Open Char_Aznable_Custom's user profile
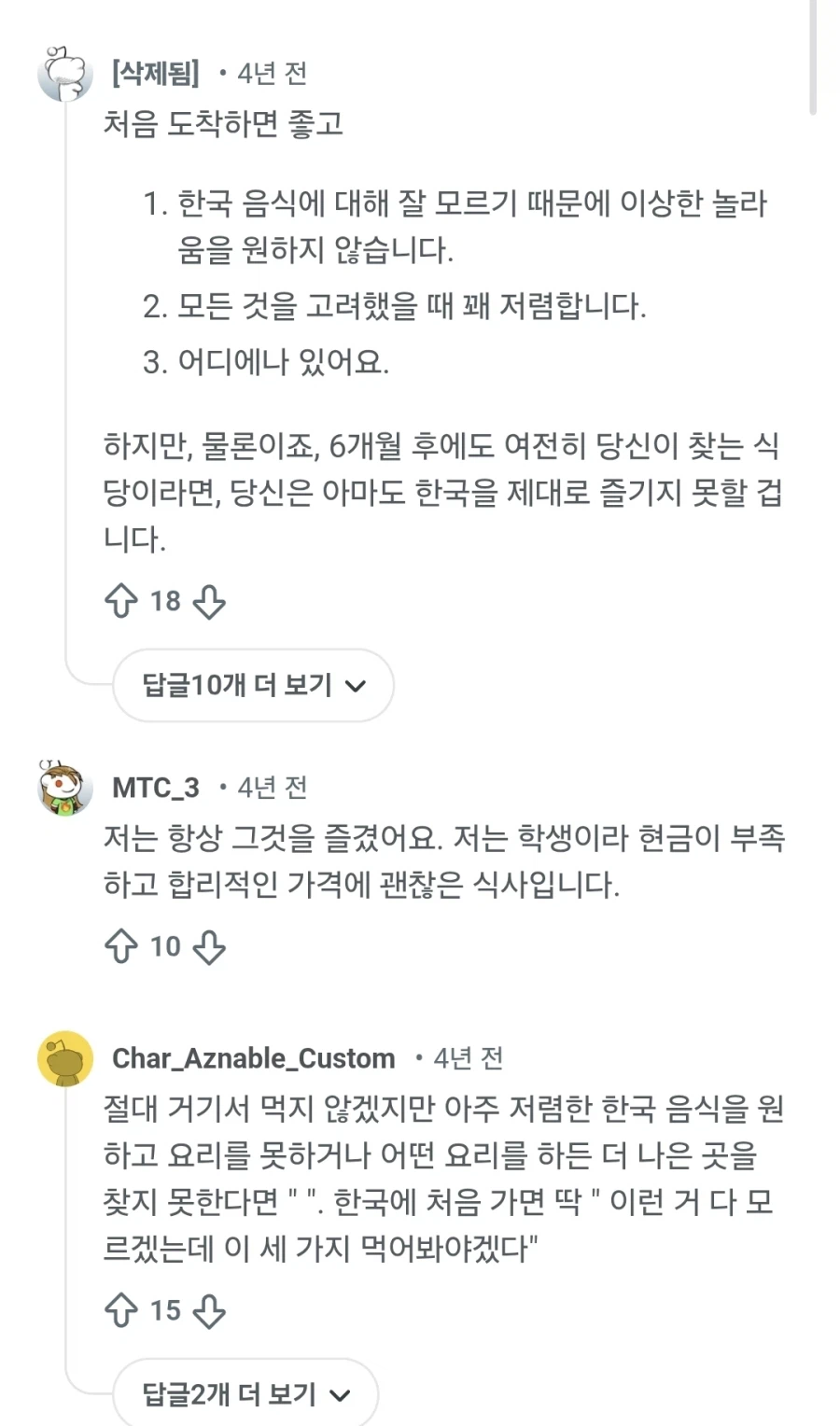The width and height of the screenshot is (840, 1426). (x=254, y=1057)
